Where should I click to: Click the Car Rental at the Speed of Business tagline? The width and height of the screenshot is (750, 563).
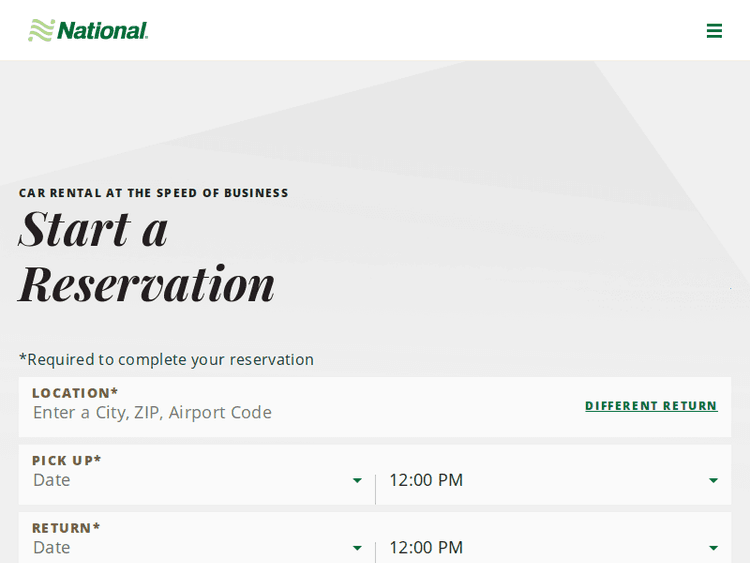click(153, 193)
